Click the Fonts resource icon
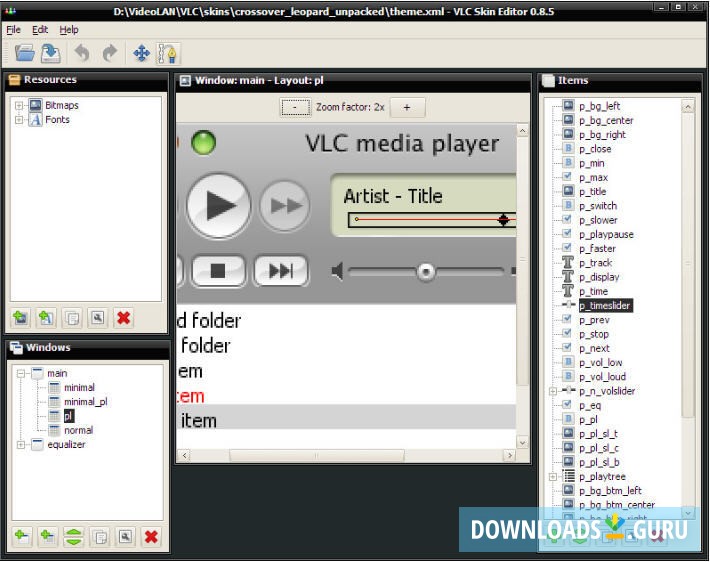710x562 pixels. coord(36,120)
